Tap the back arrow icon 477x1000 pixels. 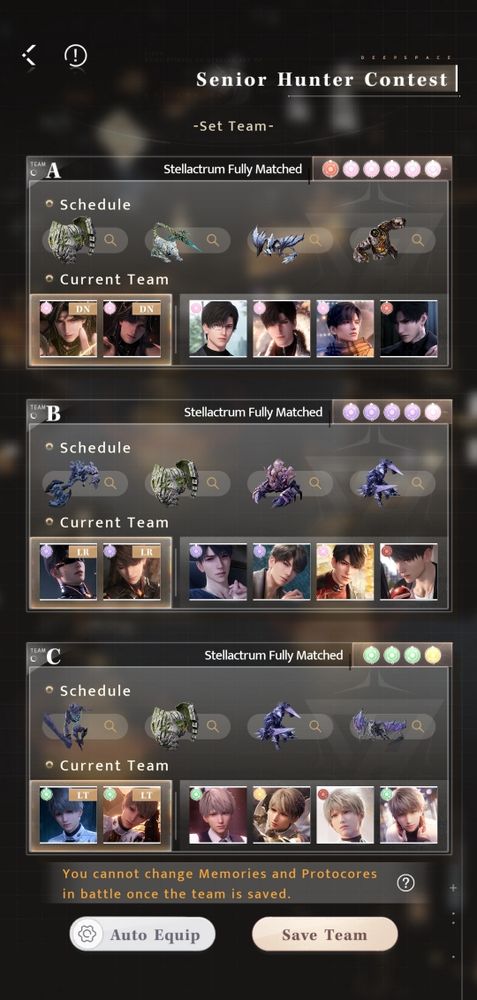[x=29, y=55]
